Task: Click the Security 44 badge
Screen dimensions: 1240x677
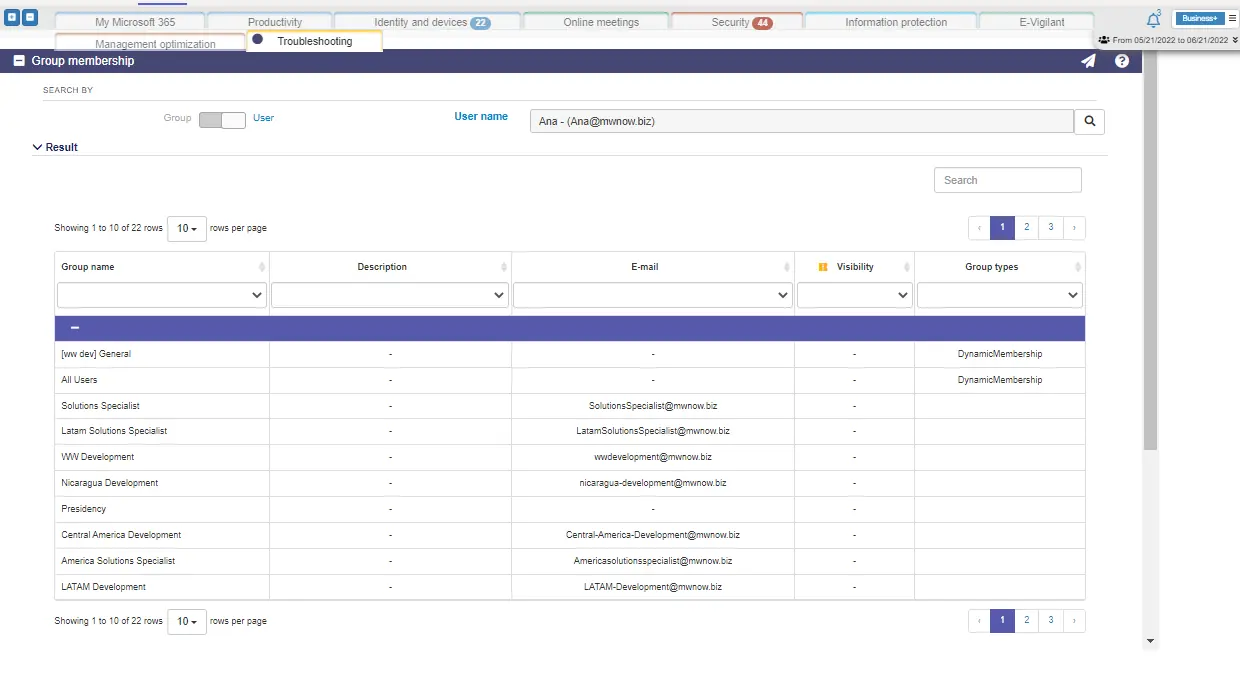Action: pos(762,23)
